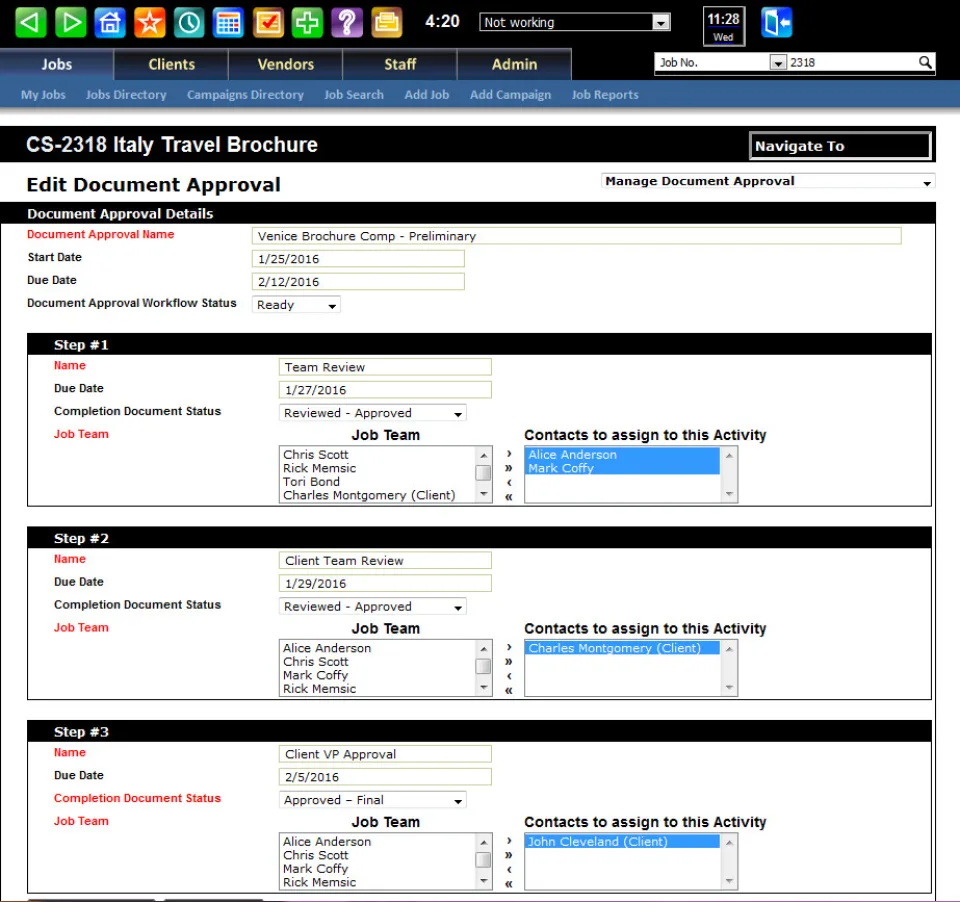Click the green forward arrow icon
The width and height of the screenshot is (960, 902).
[x=70, y=23]
